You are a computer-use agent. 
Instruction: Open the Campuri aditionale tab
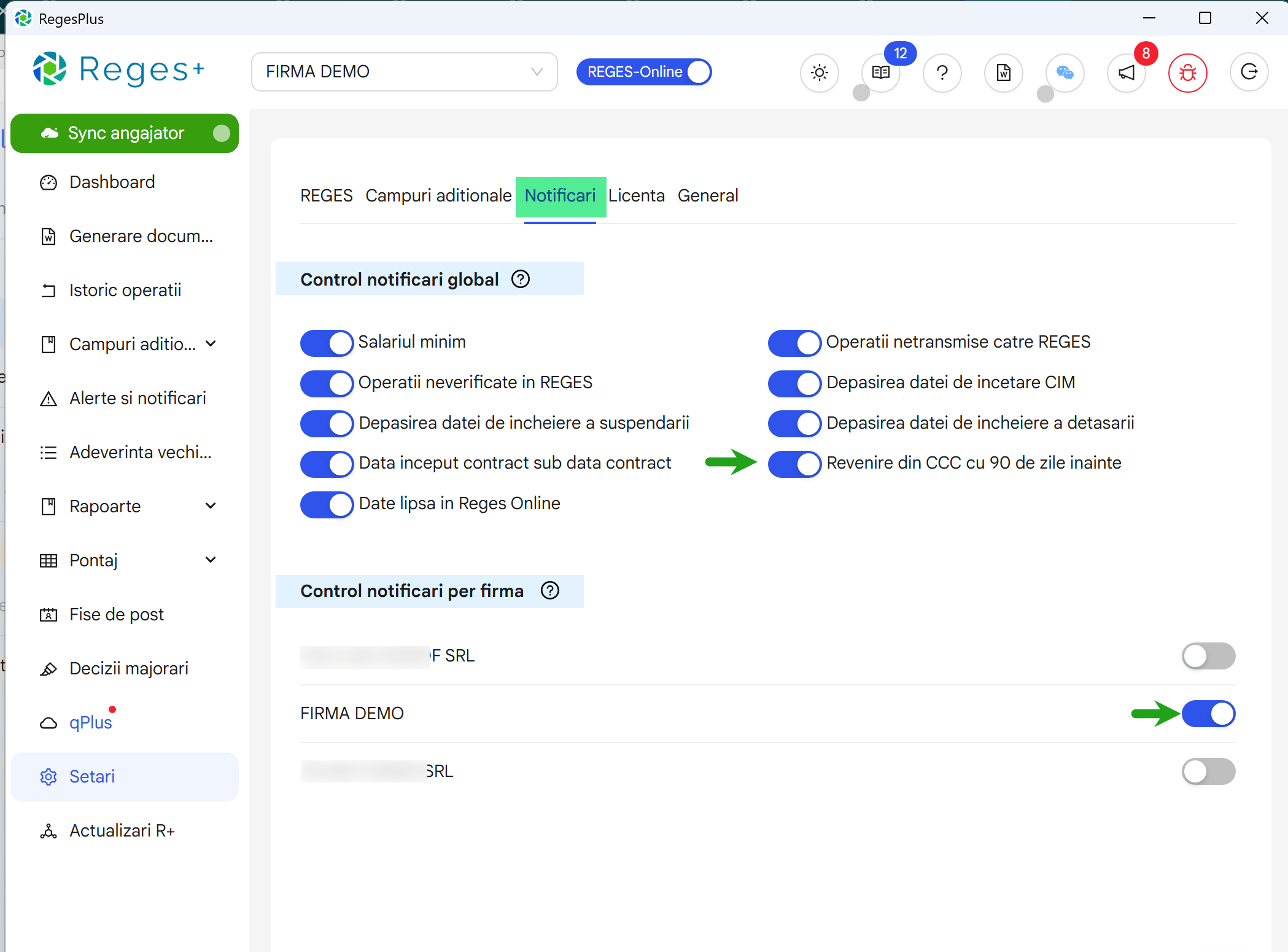click(x=438, y=195)
